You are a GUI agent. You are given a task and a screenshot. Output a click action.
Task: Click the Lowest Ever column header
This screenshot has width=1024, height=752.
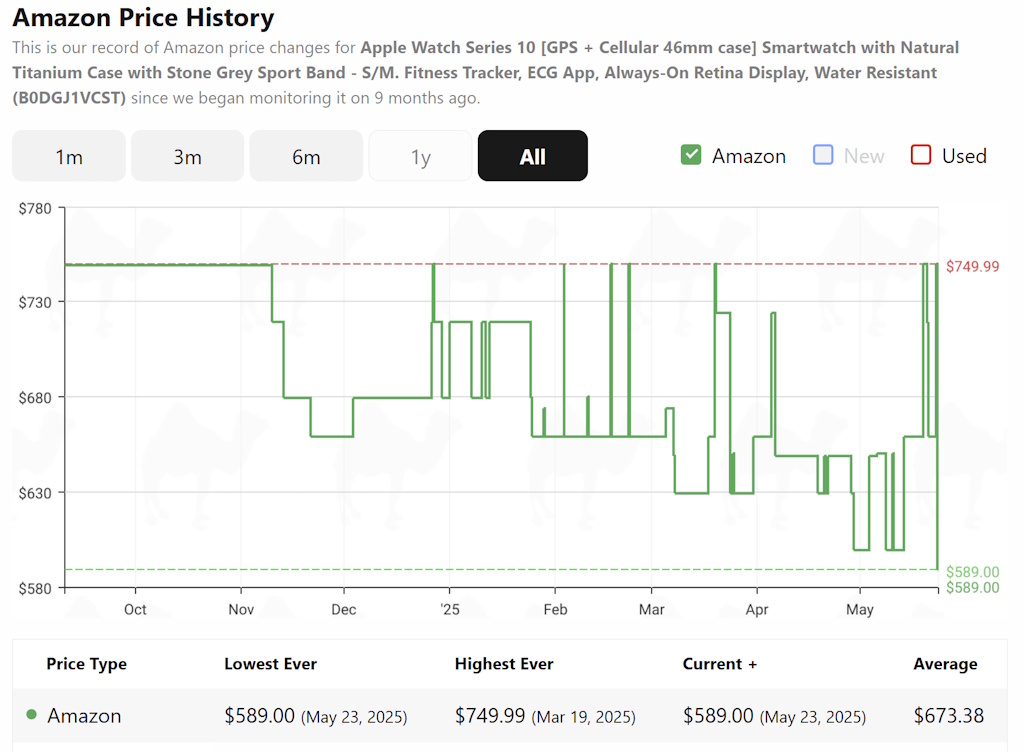click(270, 664)
